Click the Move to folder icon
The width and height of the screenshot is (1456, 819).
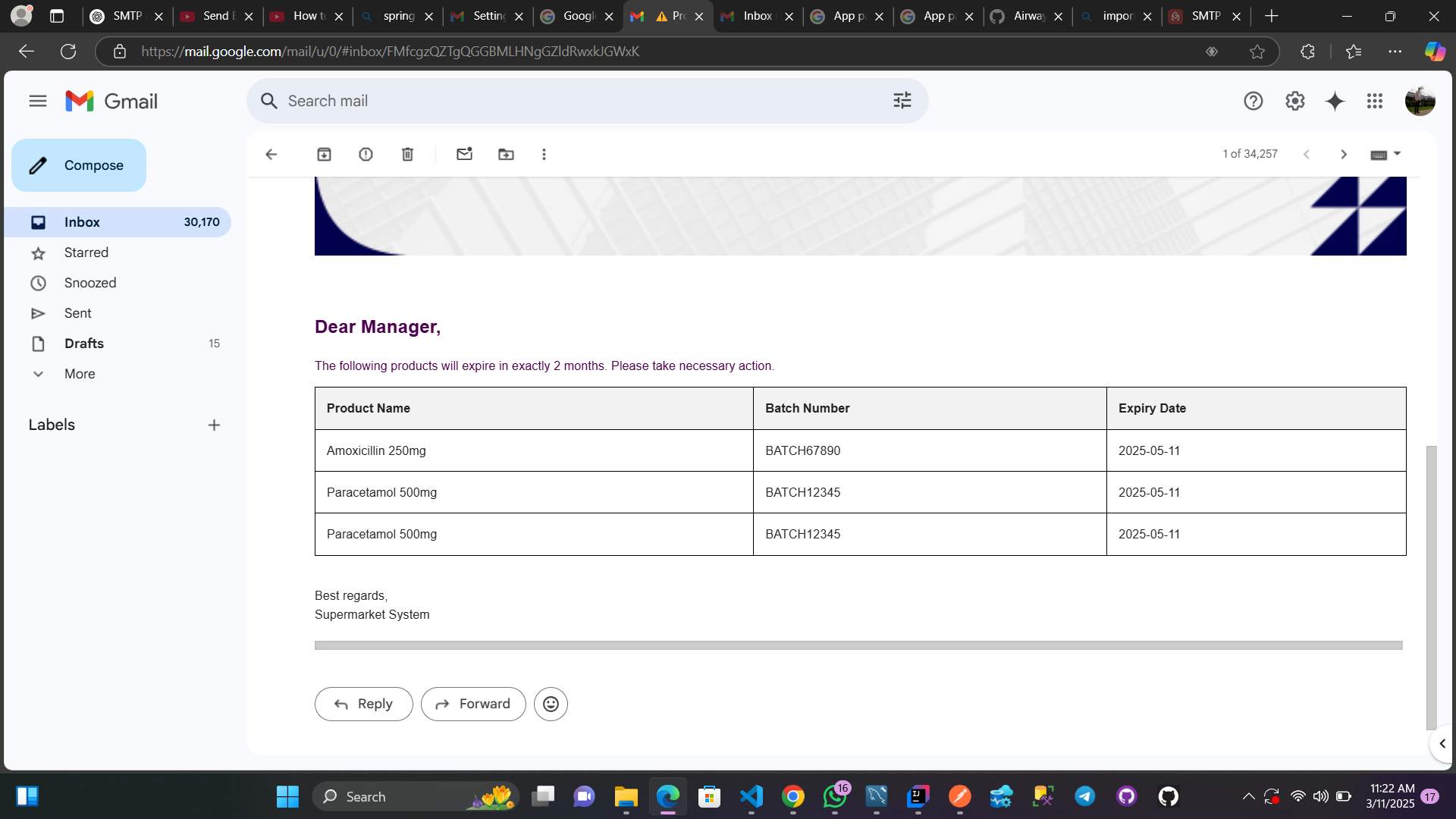(506, 155)
